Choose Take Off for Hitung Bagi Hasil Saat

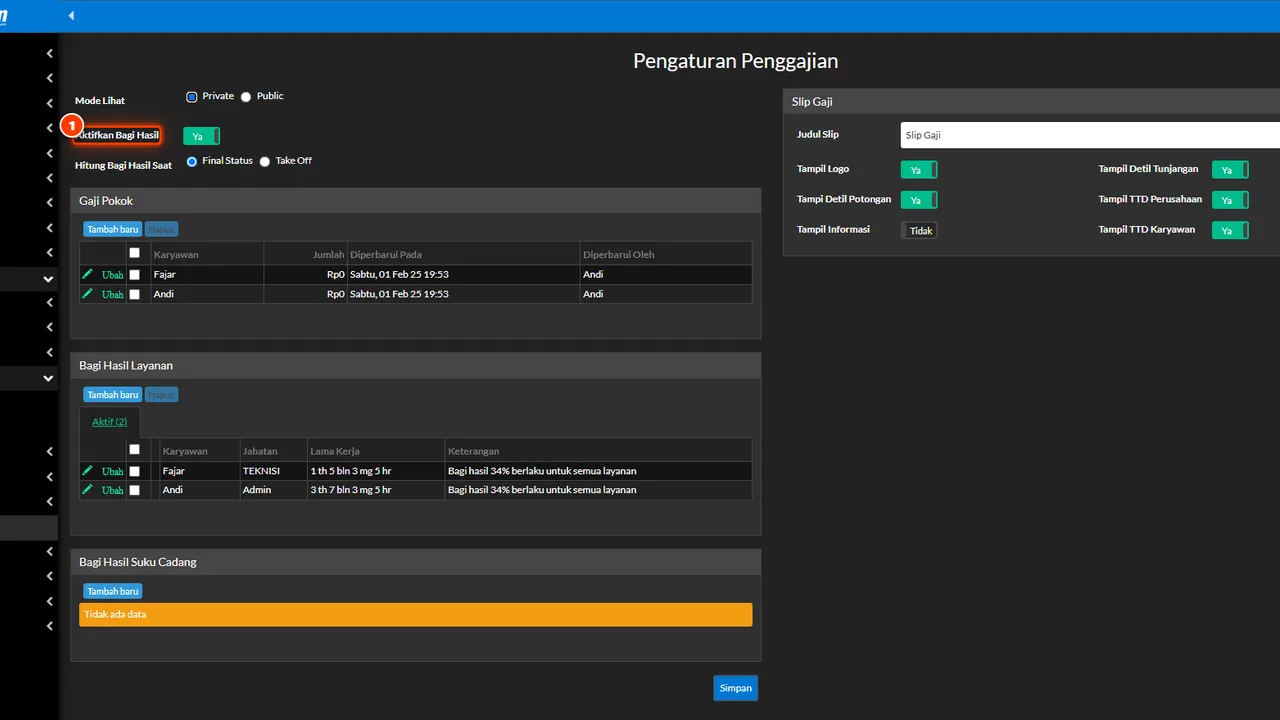point(265,161)
